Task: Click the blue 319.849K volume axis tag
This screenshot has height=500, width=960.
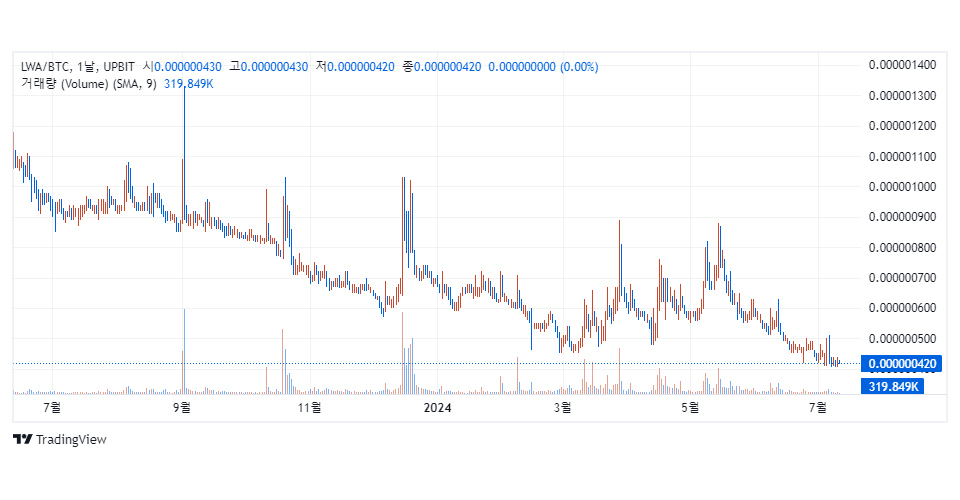Action: pos(893,386)
